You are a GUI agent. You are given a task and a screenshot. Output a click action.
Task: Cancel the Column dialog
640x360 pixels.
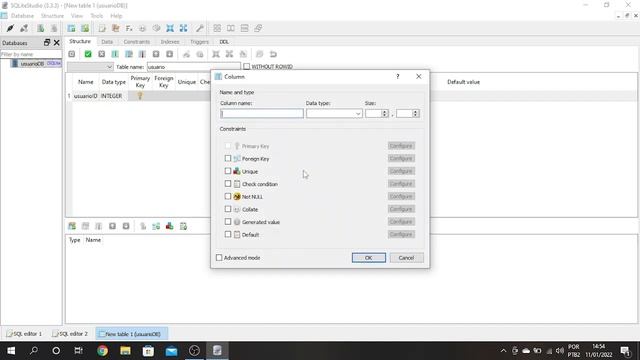coord(406,258)
